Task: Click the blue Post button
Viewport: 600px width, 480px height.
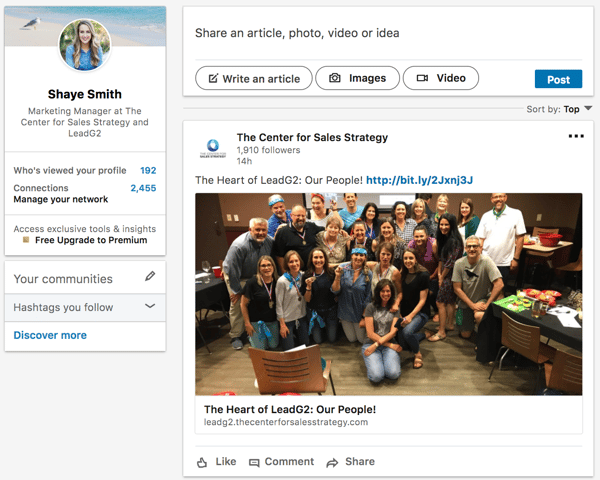Action: [558, 79]
